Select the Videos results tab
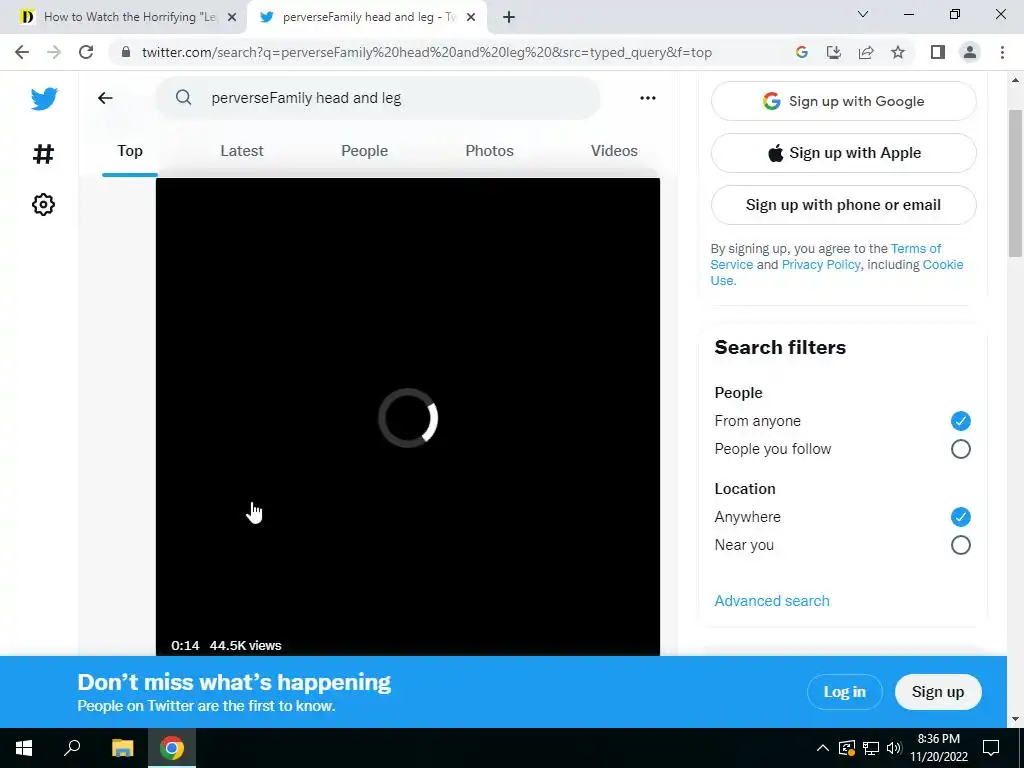Image resolution: width=1024 pixels, height=768 pixels. pos(614,151)
